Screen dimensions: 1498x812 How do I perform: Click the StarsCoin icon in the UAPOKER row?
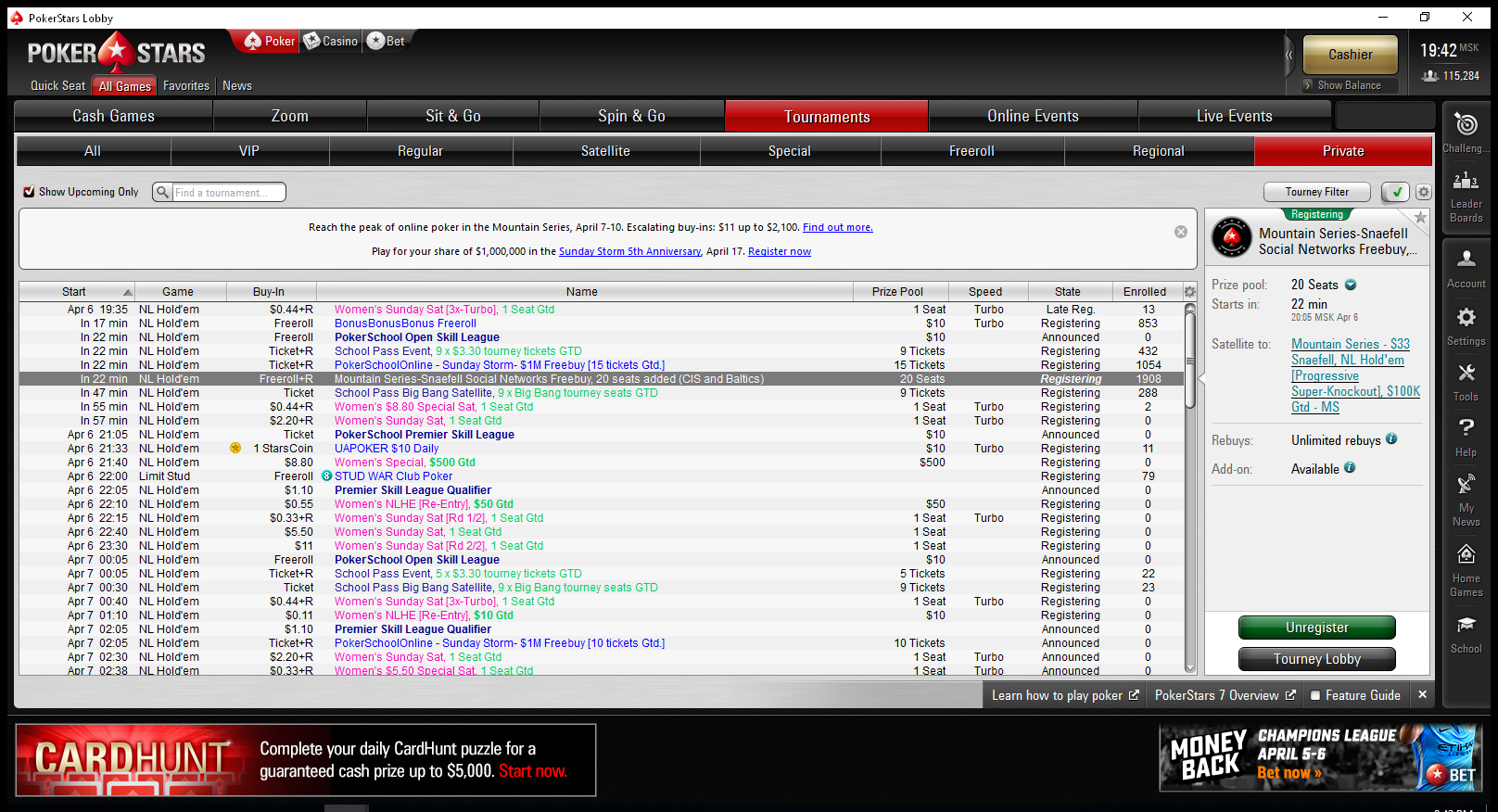(235, 449)
